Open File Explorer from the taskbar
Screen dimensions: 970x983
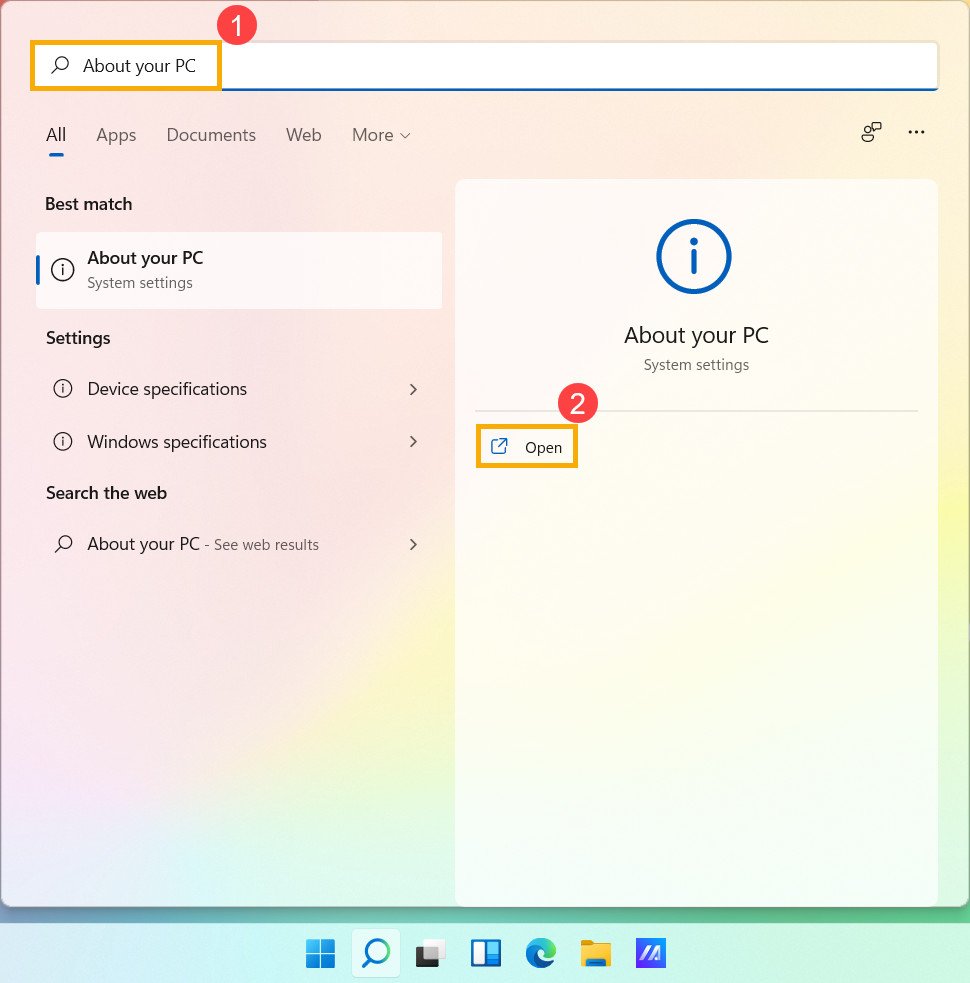coord(596,954)
